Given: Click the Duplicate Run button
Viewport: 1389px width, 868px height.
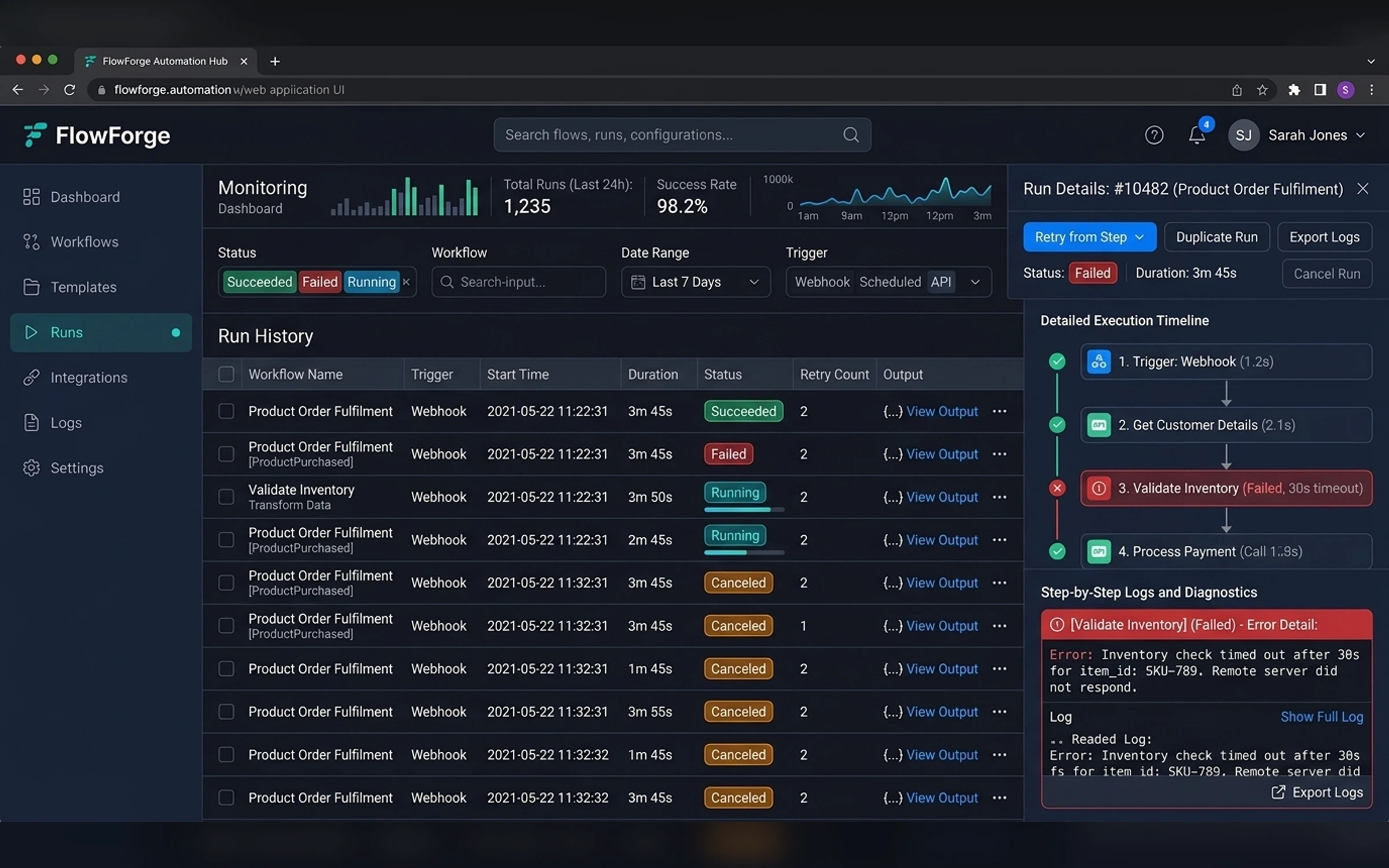Looking at the screenshot, I should click(1217, 237).
